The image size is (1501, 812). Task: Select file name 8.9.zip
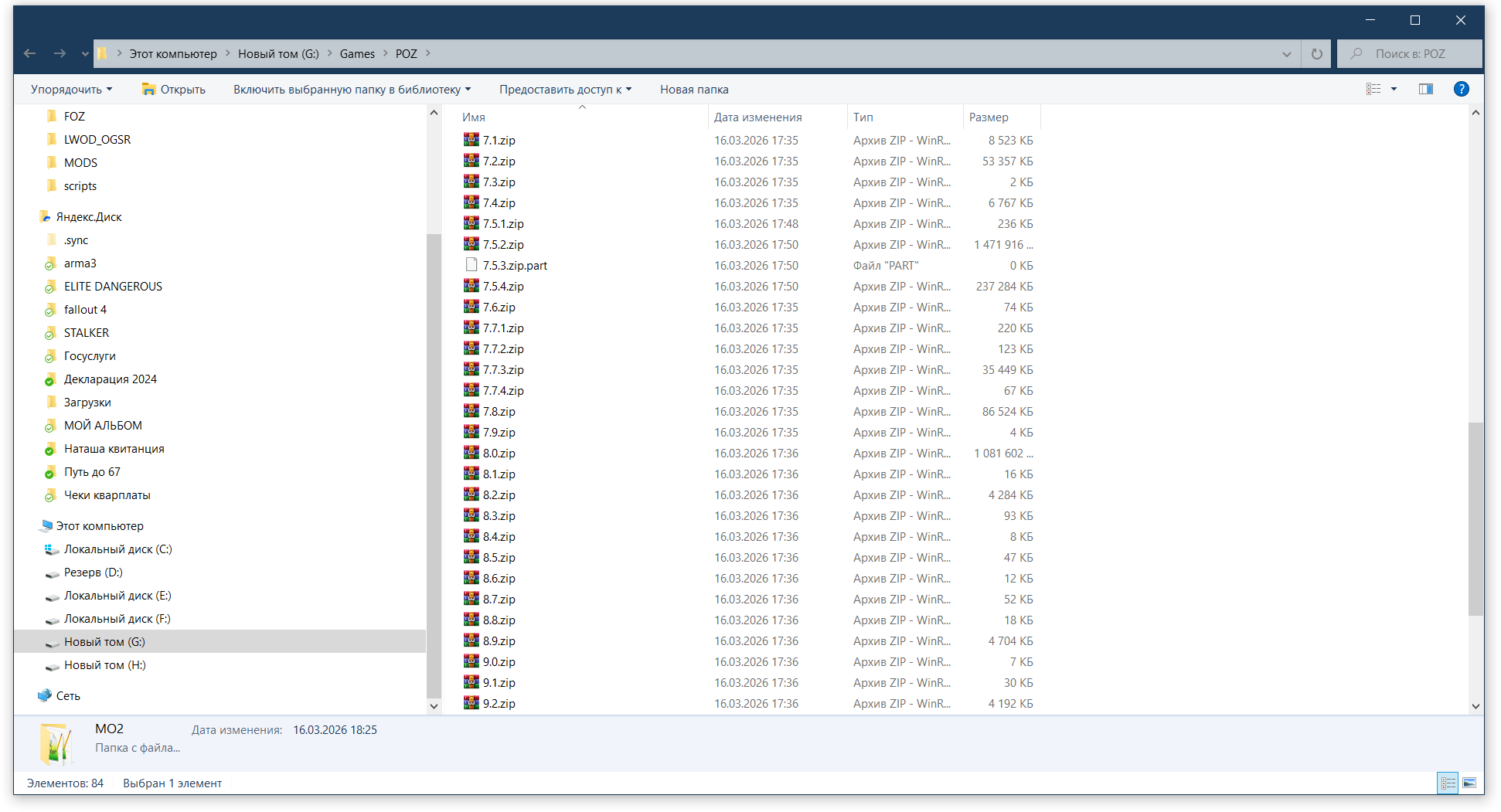pos(499,641)
